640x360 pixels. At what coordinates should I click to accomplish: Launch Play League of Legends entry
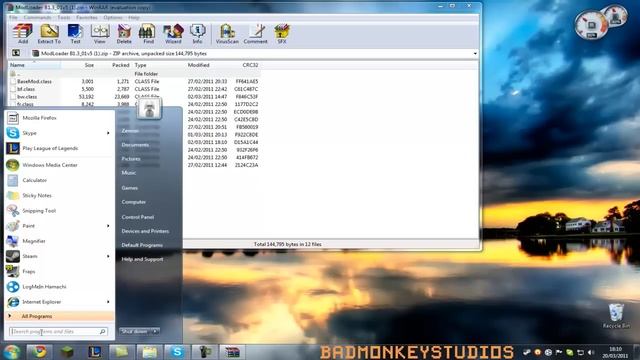coord(59,148)
